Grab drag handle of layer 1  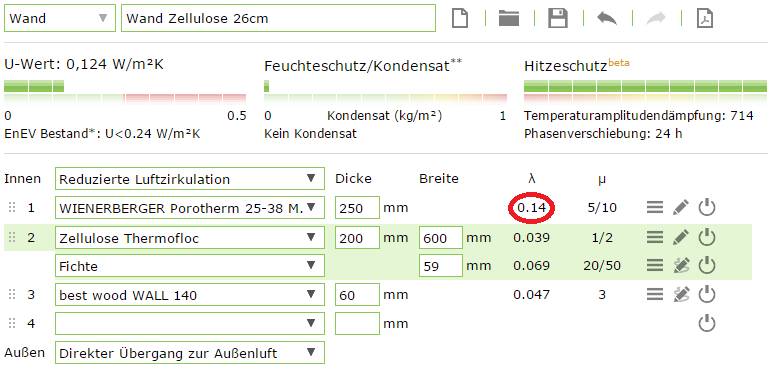[x=12, y=207]
